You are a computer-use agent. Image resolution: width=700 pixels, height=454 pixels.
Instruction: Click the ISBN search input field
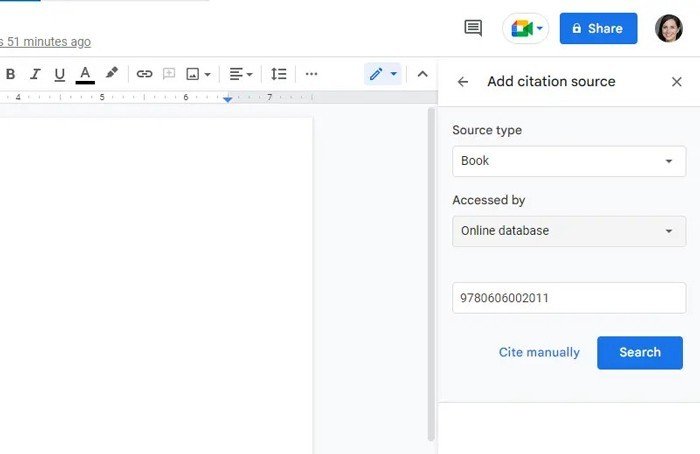click(x=568, y=298)
